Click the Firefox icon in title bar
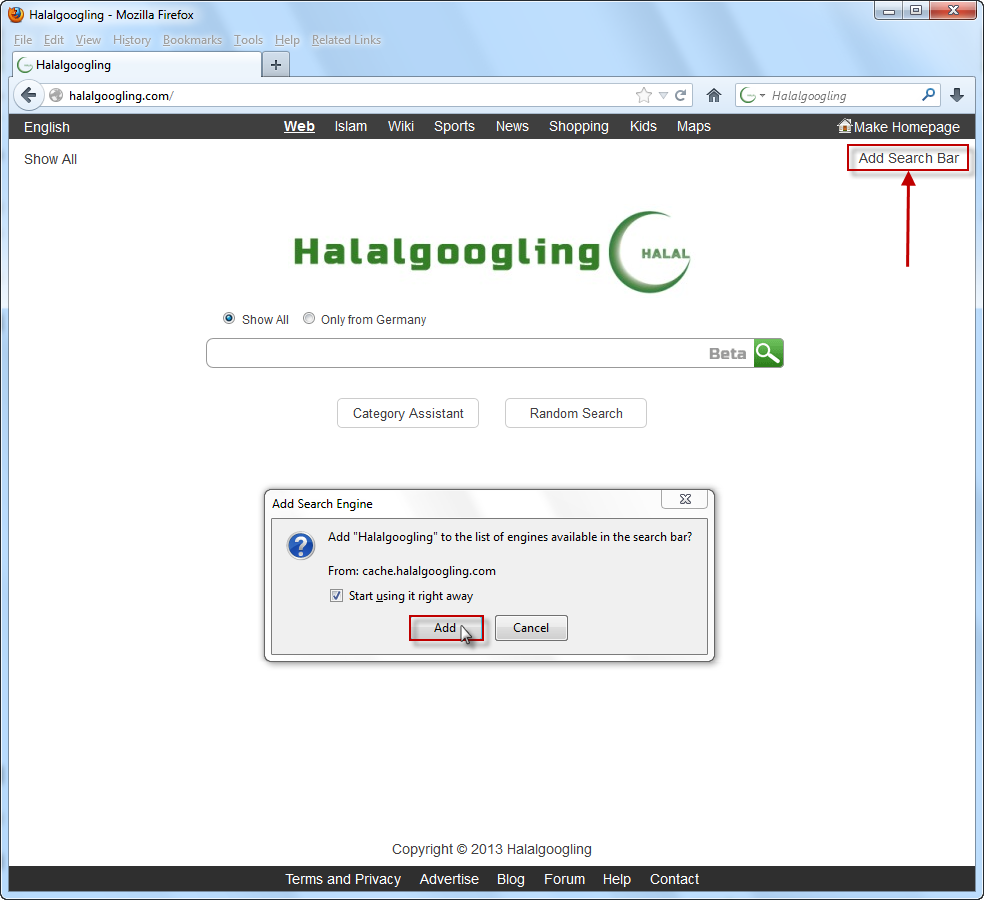Image resolution: width=984 pixels, height=900 pixels. (16, 14)
